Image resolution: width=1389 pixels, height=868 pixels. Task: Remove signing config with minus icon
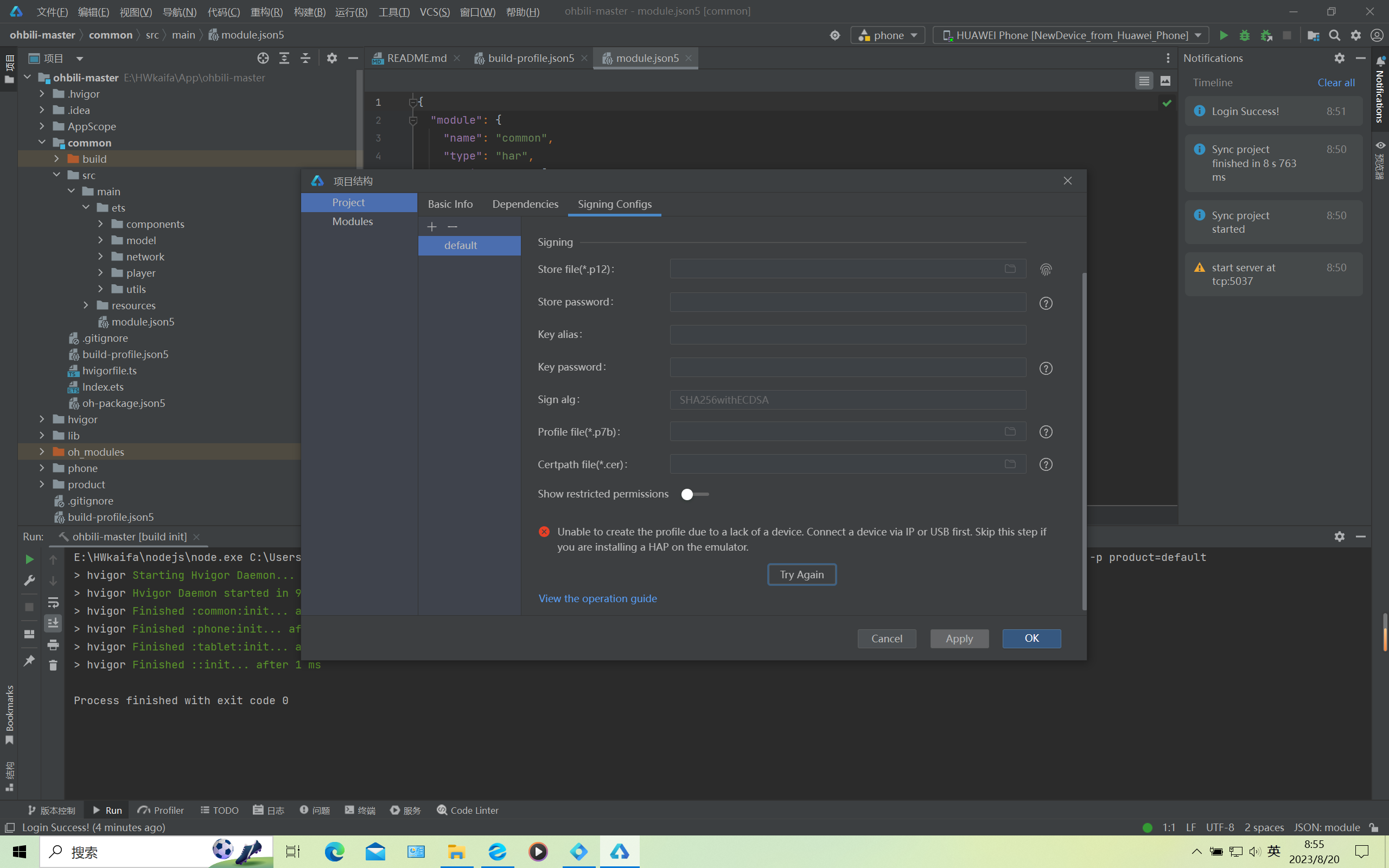(453, 227)
